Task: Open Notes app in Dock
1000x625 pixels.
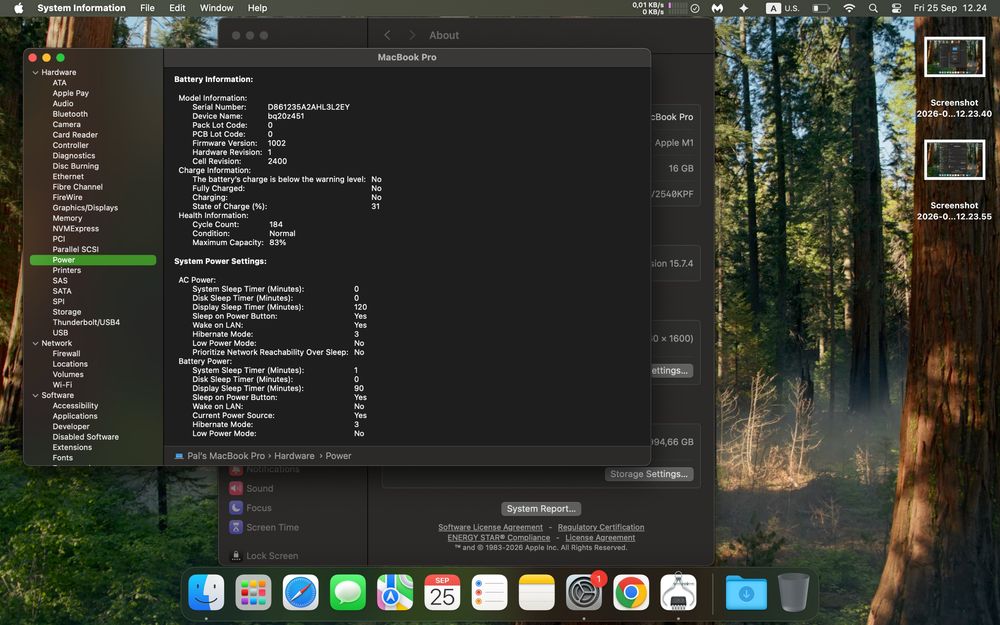Action: [536, 592]
